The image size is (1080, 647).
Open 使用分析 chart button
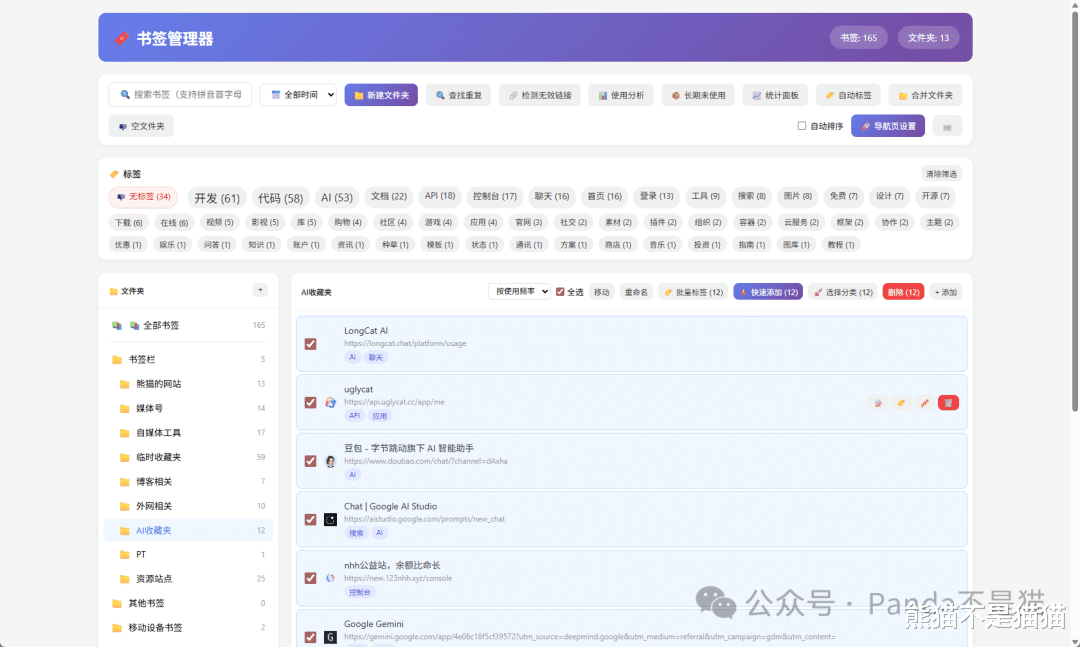(621, 95)
